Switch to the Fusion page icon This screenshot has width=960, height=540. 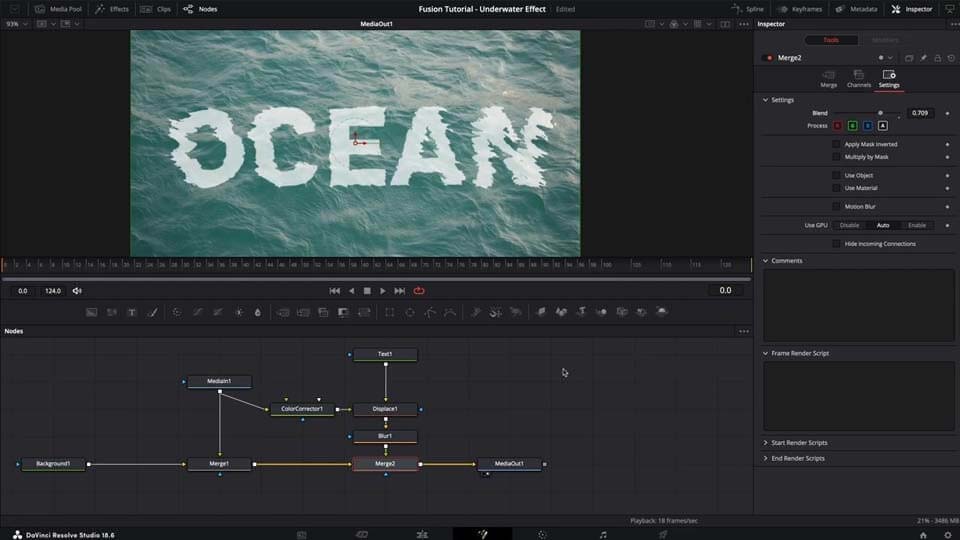(x=482, y=534)
